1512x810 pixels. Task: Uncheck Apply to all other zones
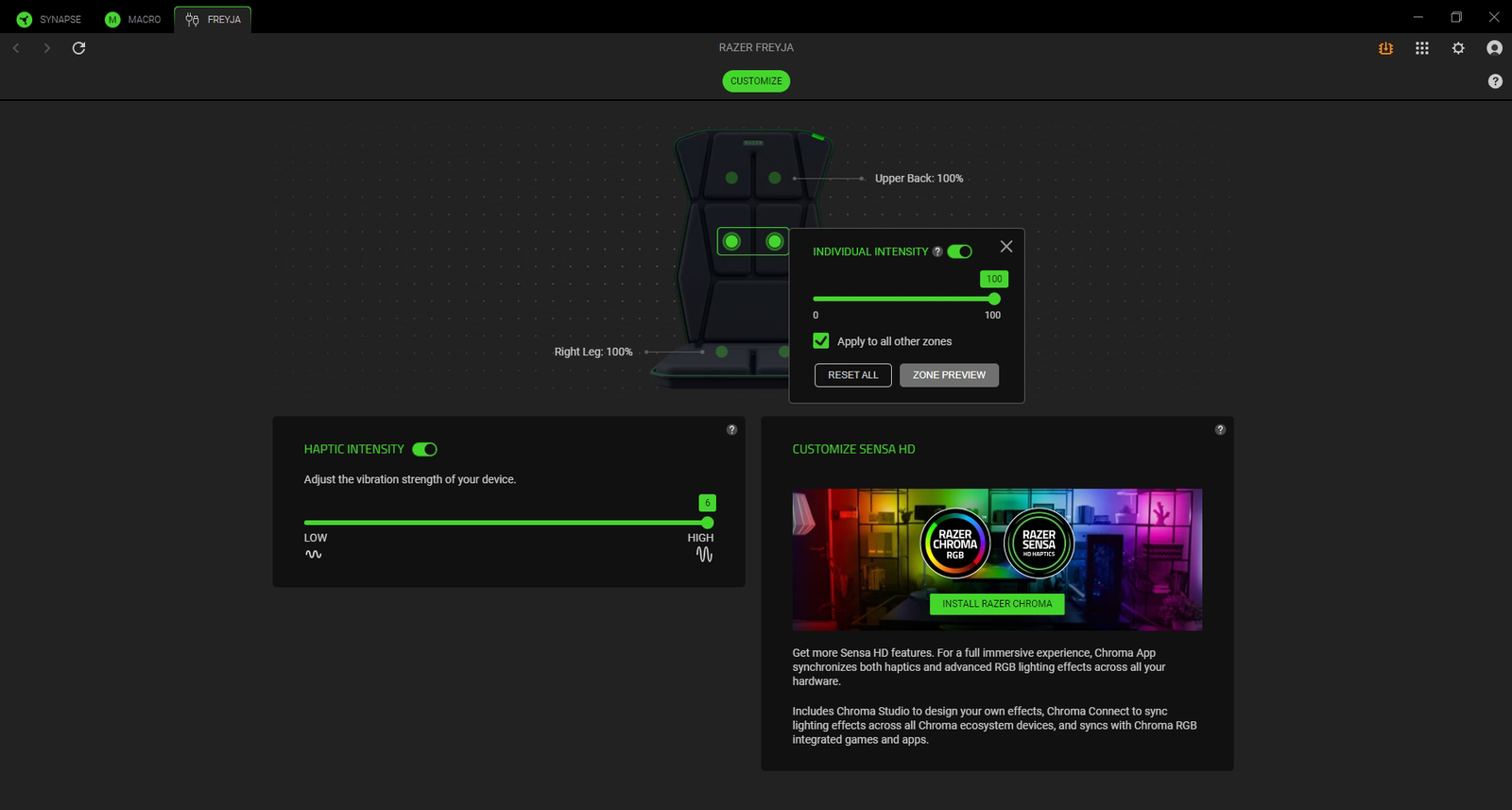coord(821,341)
